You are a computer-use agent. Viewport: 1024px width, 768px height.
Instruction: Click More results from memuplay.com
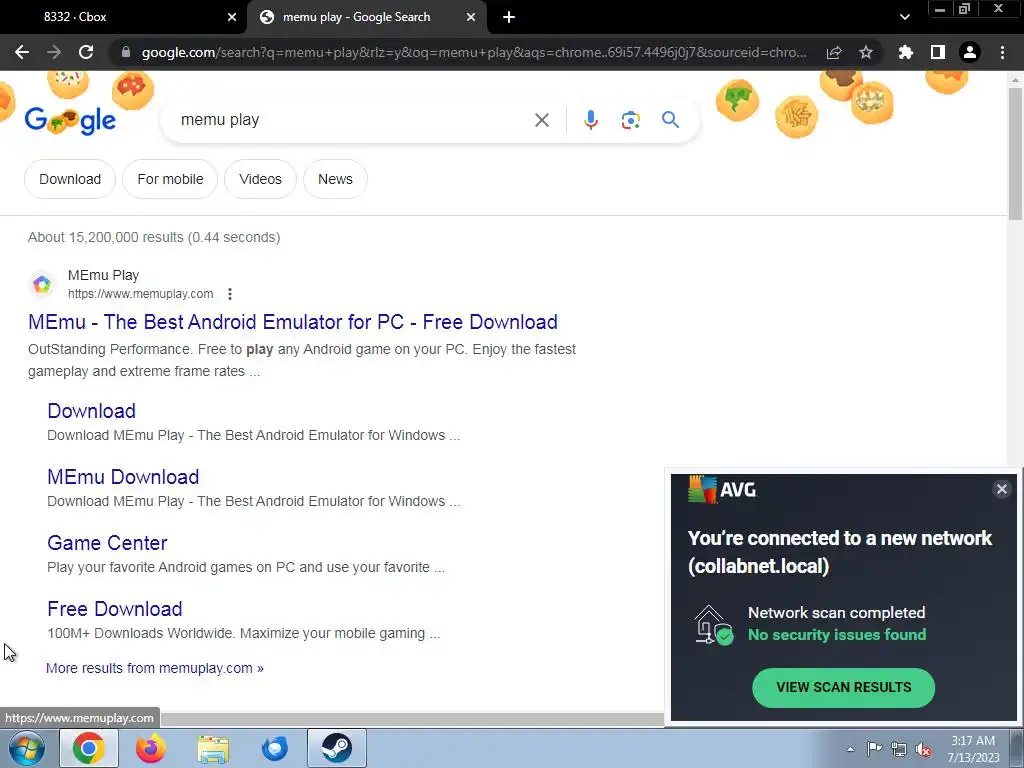click(x=155, y=668)
